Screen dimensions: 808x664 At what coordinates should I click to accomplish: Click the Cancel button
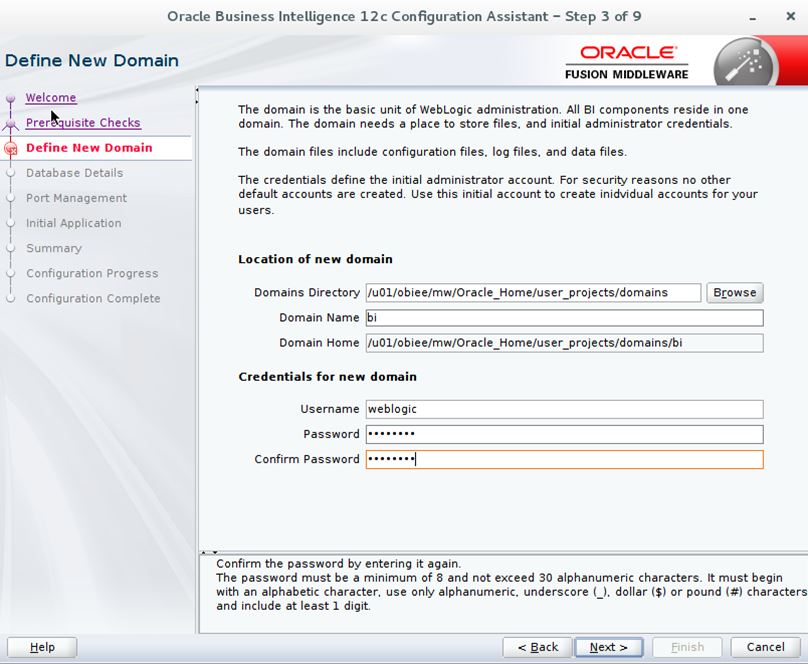pos(765,647)
